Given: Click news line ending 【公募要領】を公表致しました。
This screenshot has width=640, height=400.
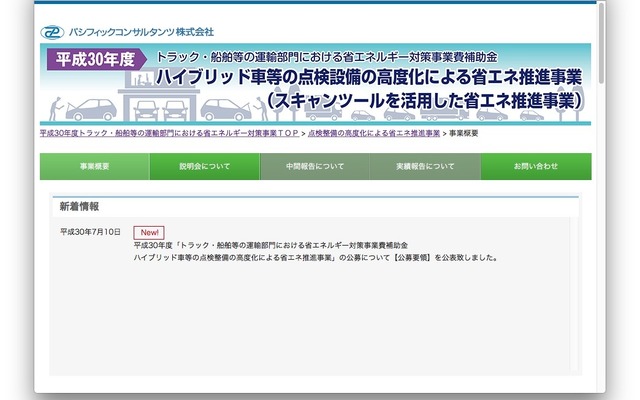Looking at the screenshot, I should [x=316, y=258].
